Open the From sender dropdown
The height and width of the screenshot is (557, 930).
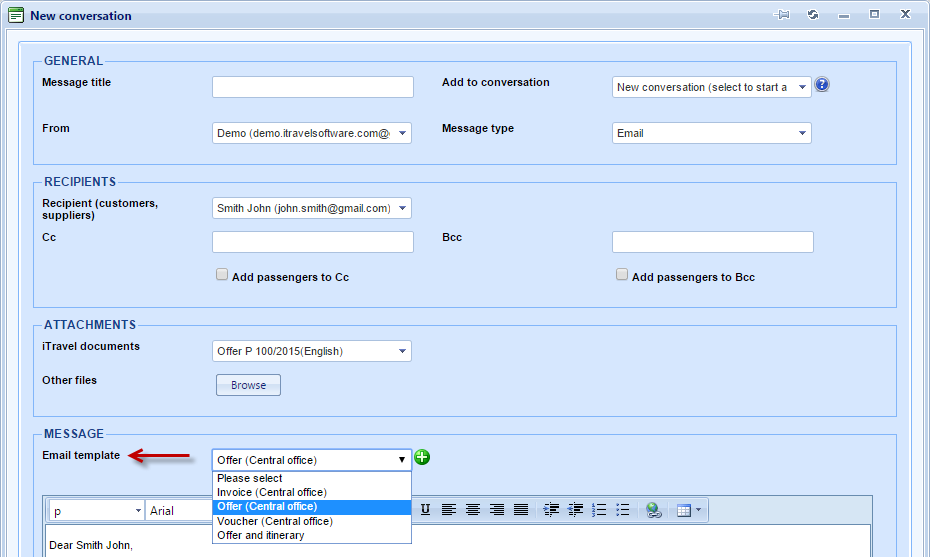click(312, 133)
